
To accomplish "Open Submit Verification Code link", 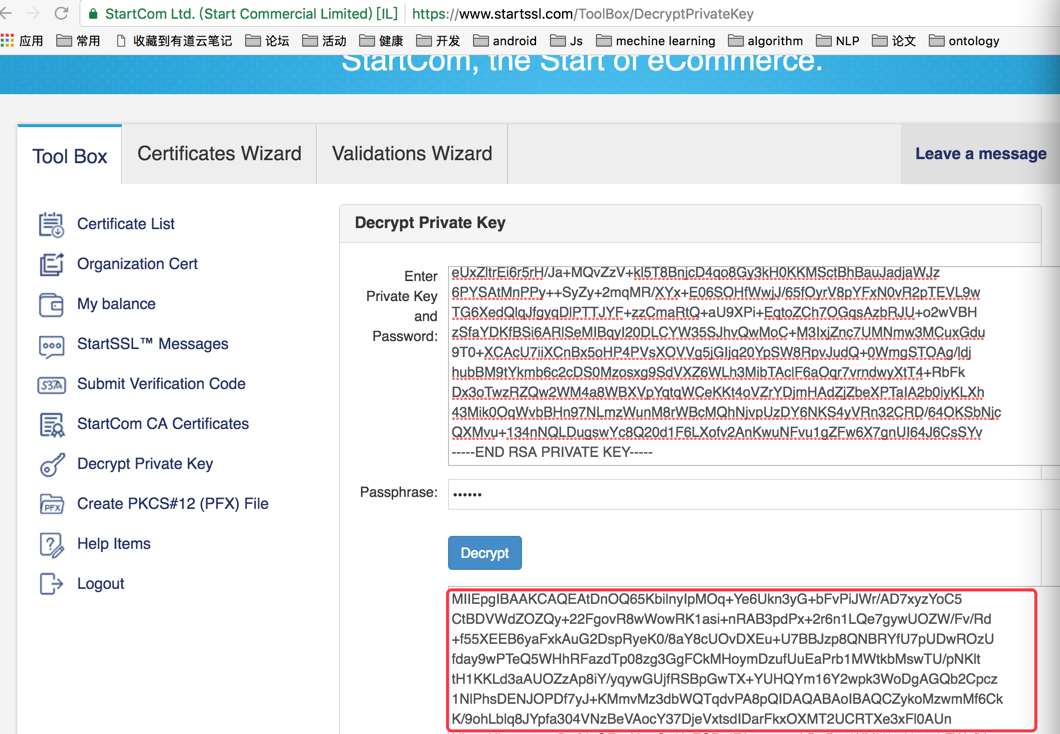I will 161,383.
